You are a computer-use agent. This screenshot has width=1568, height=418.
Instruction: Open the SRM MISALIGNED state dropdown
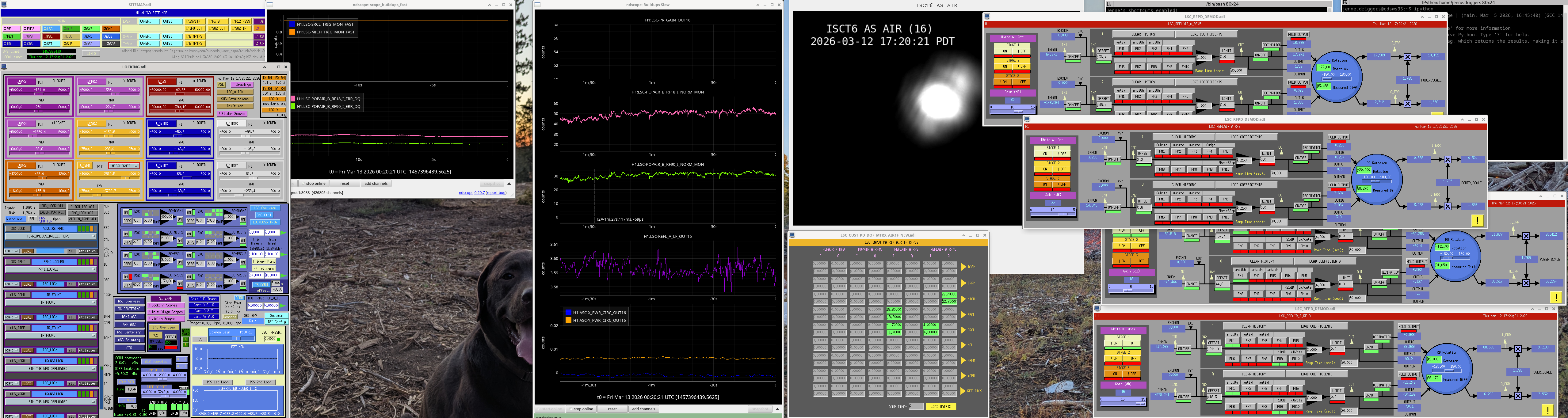[x=124, y=165]
